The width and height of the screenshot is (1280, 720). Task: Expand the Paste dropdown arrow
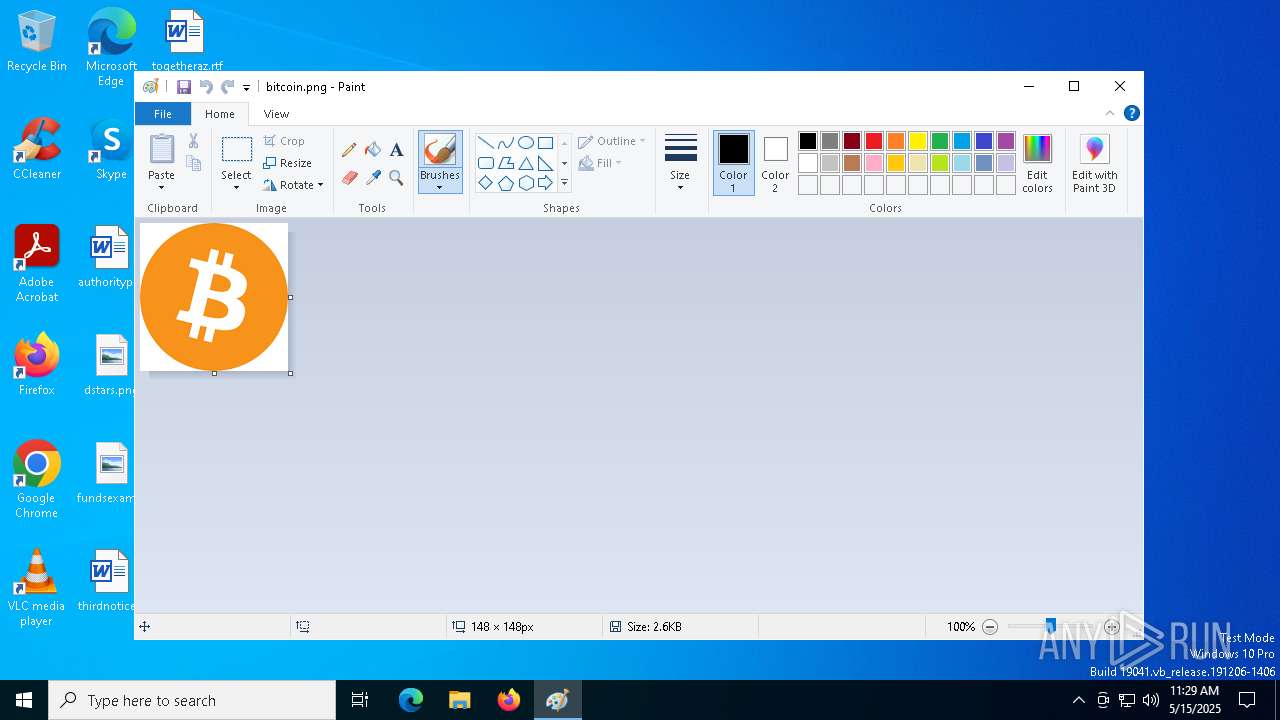(161, 187)
